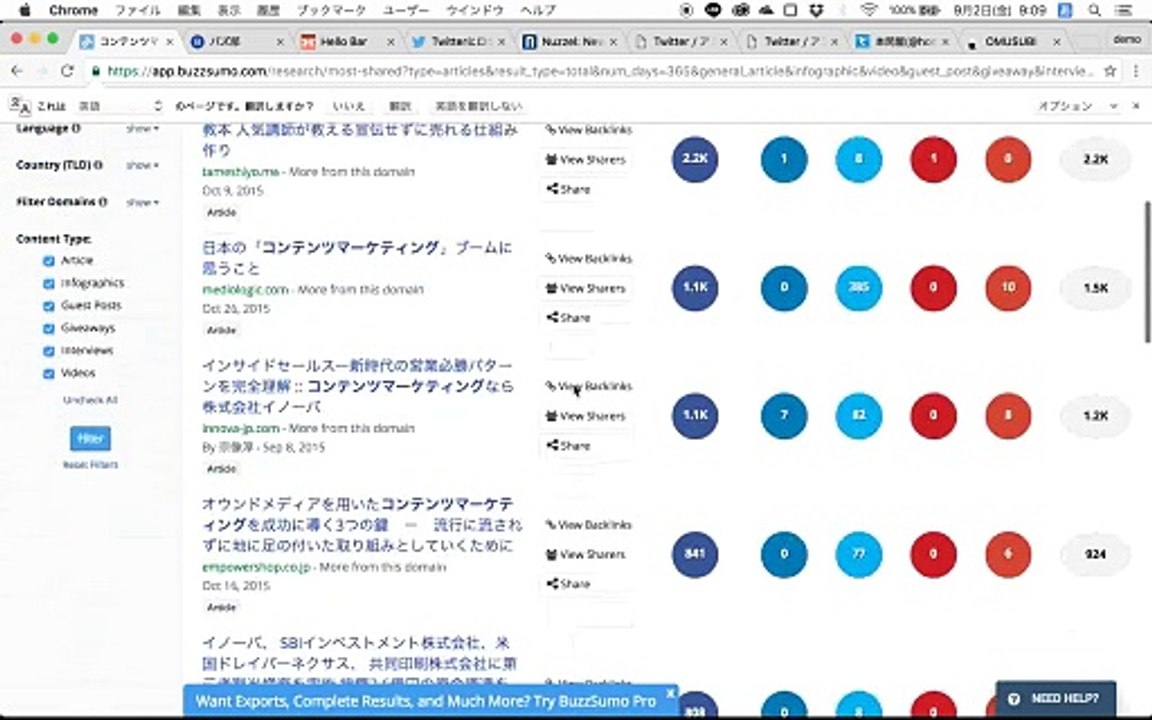Uncheck the Interviews checkbox

click(x=48, y=351)
